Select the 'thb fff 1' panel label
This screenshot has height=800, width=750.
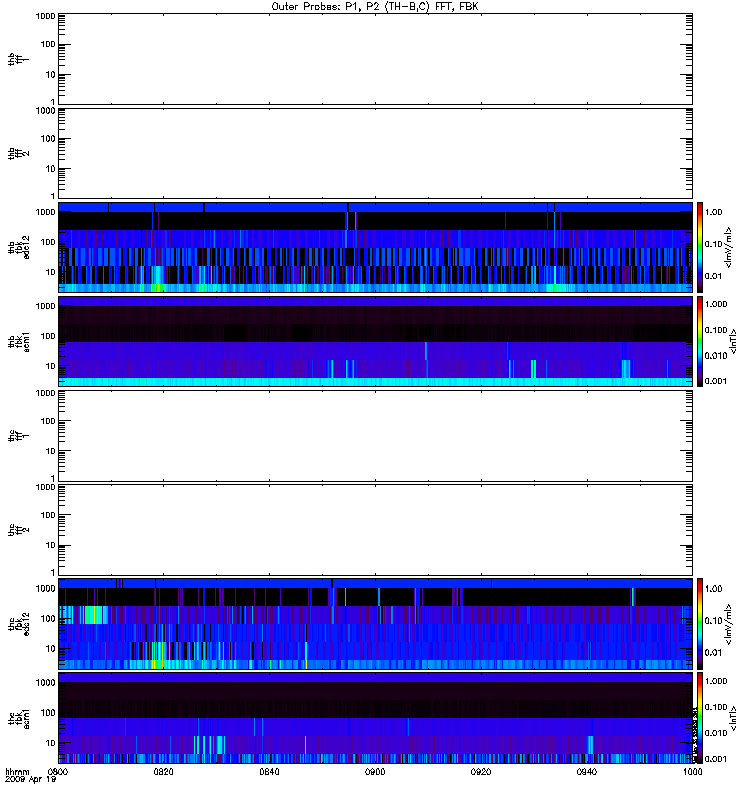point(18,59)
